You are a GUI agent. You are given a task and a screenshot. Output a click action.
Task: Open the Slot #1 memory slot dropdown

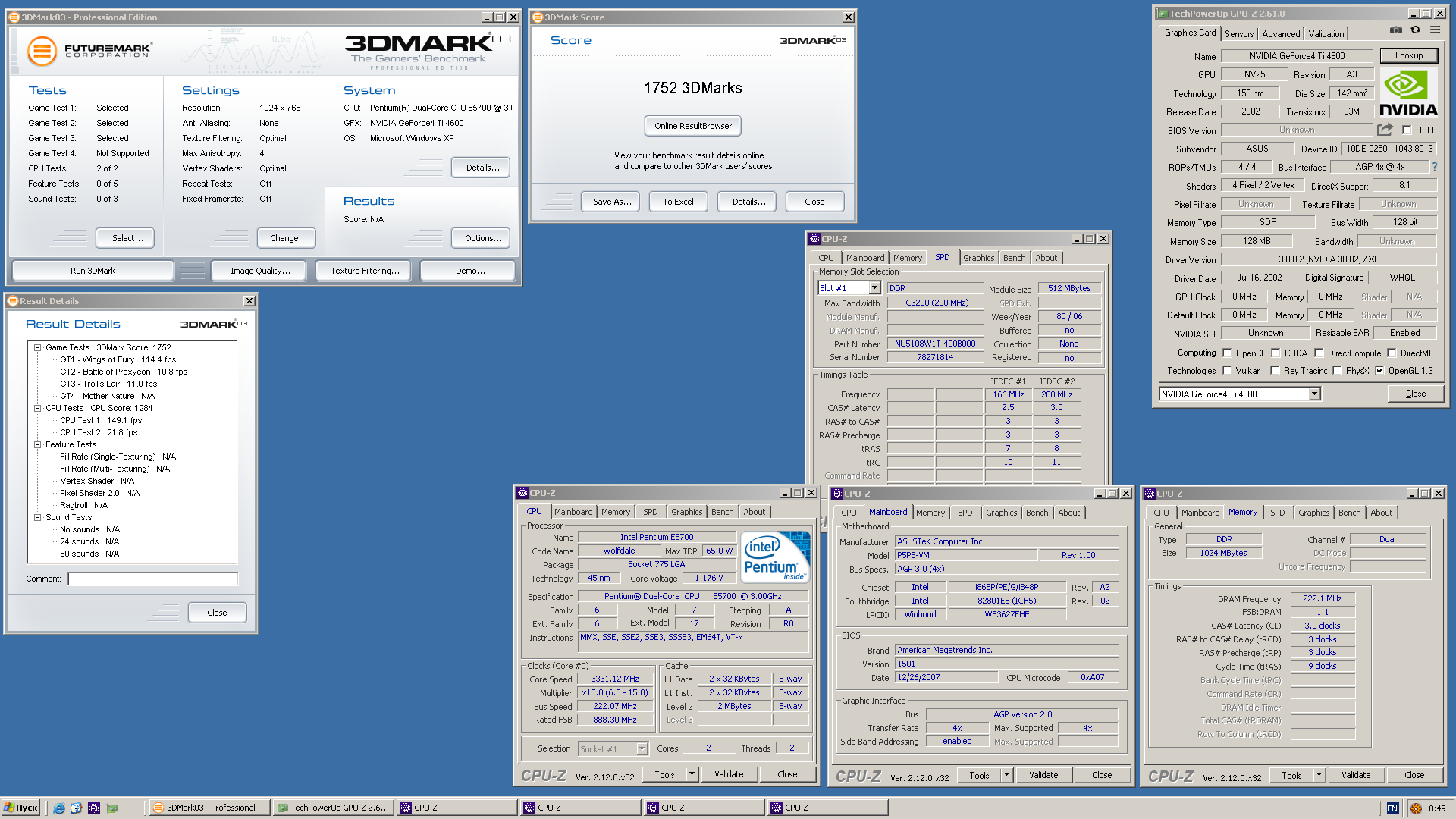tap(874, 288)
